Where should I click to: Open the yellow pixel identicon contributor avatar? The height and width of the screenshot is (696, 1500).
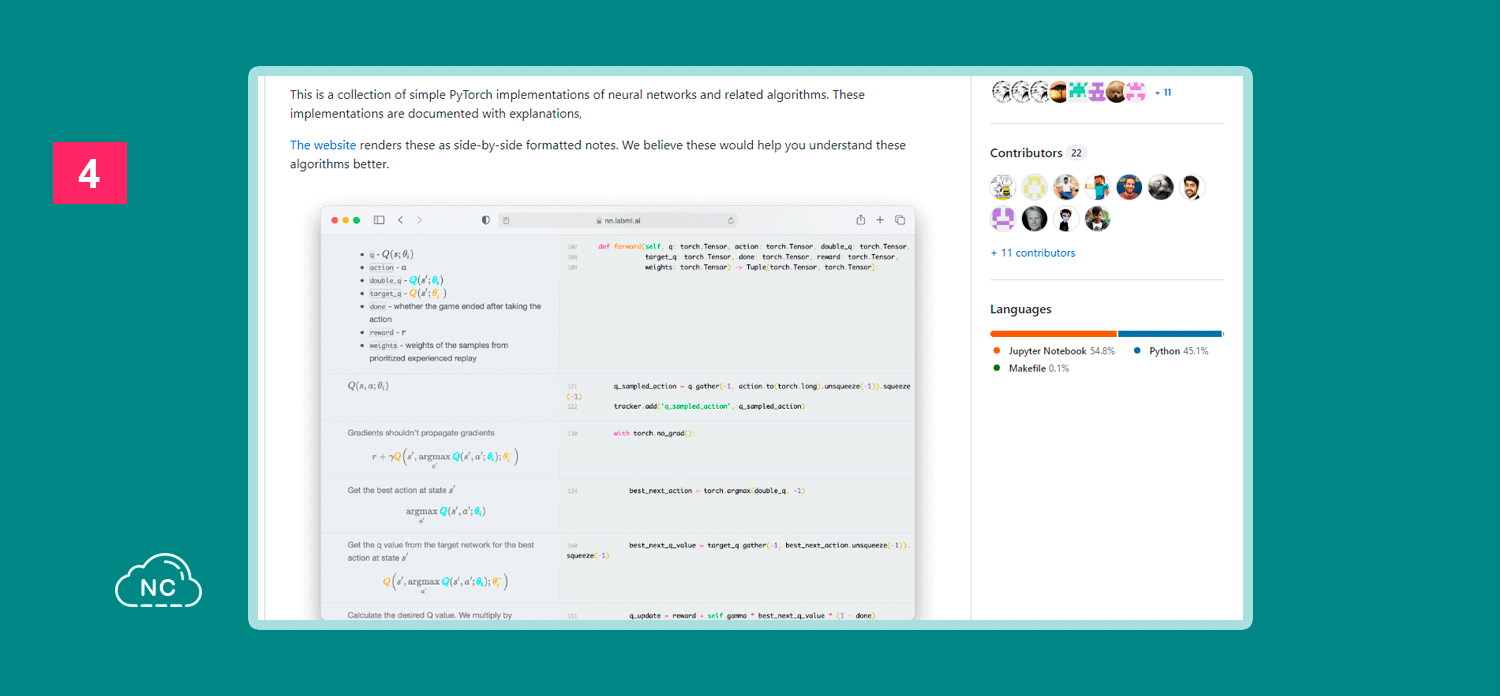(x=1035, y=187)
